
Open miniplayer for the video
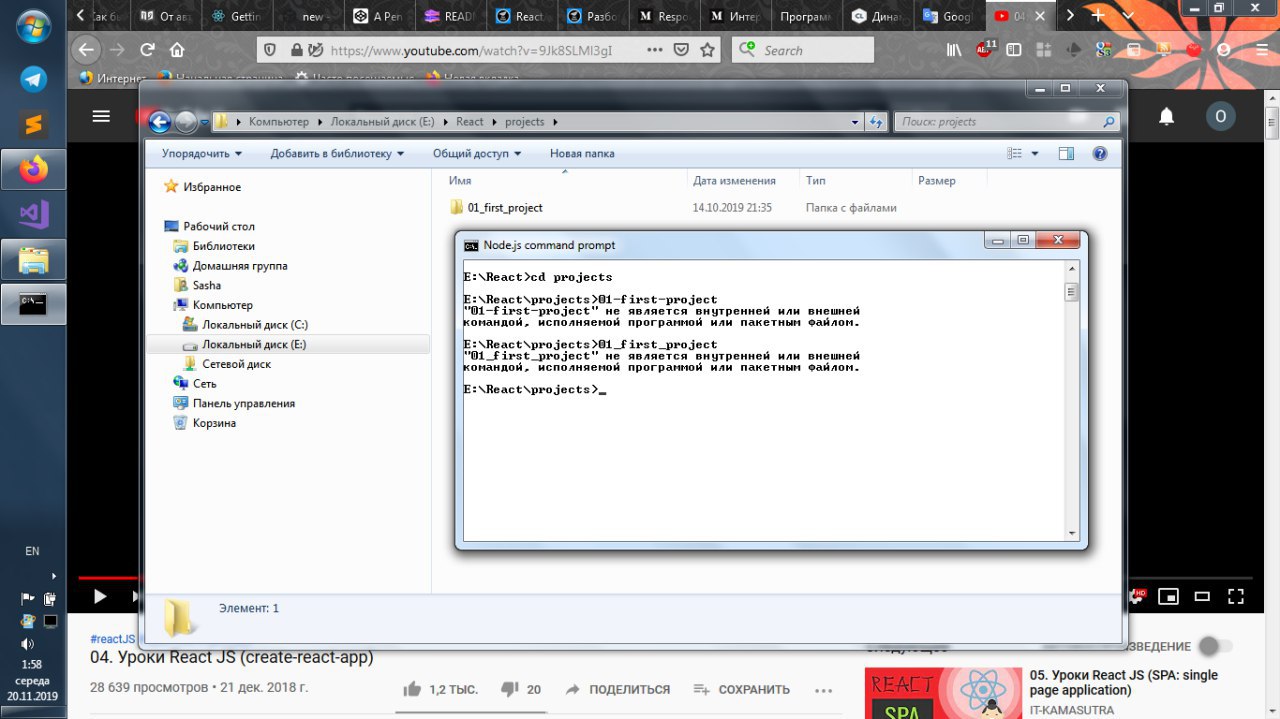point(1168,597)
